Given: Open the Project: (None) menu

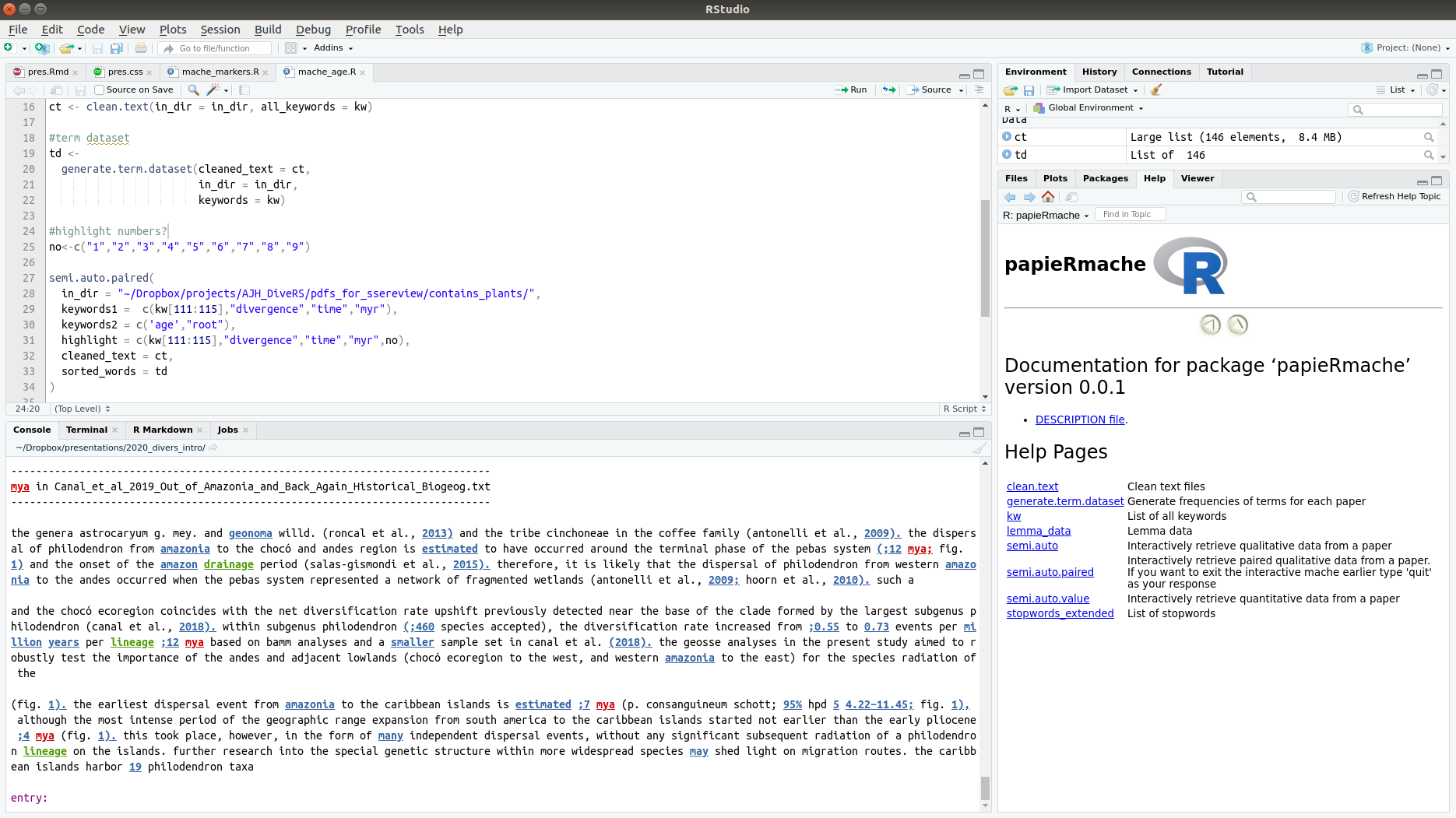Looking at the screenshot, I should point(1405,48).
